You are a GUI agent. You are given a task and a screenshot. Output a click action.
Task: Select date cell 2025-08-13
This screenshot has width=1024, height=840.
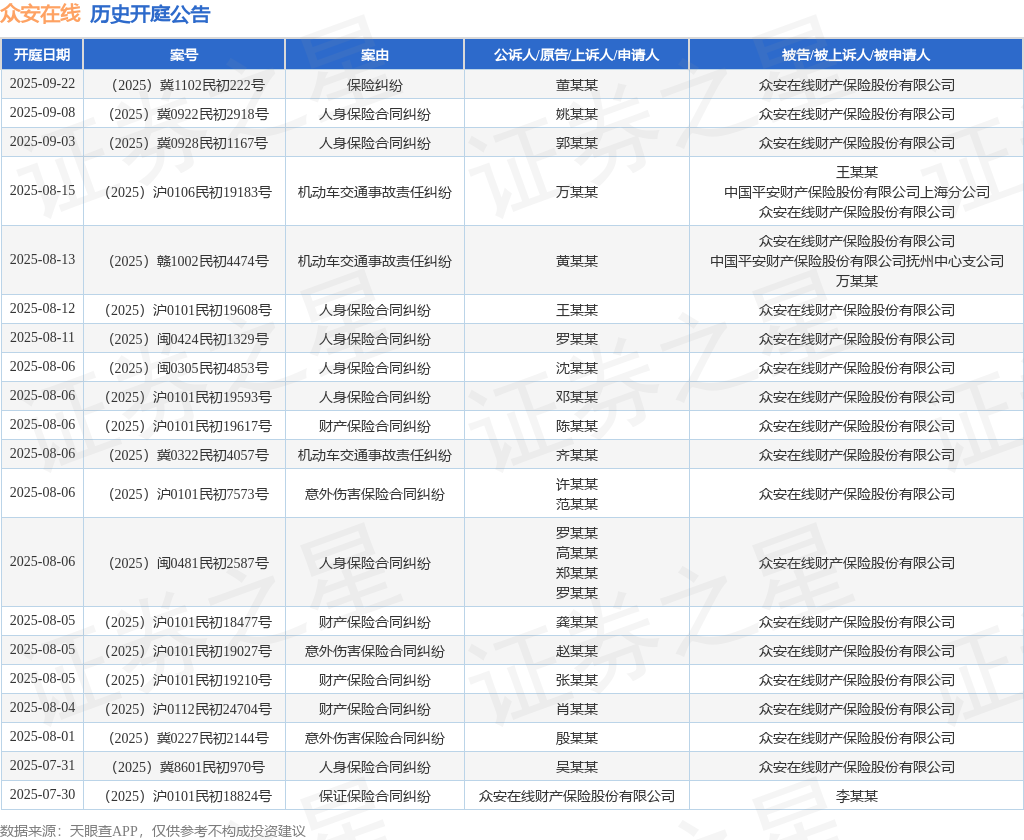click(42, 259)
